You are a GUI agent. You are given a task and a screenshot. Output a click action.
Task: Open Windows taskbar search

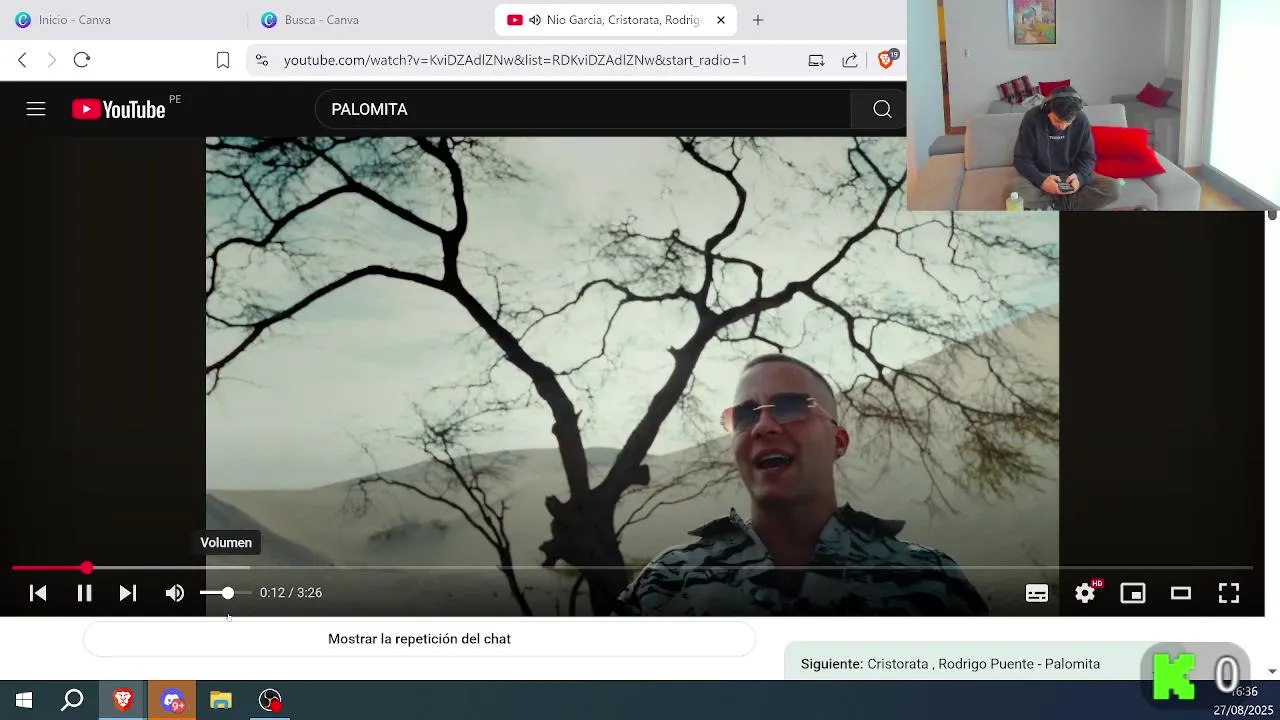point(72,700)
